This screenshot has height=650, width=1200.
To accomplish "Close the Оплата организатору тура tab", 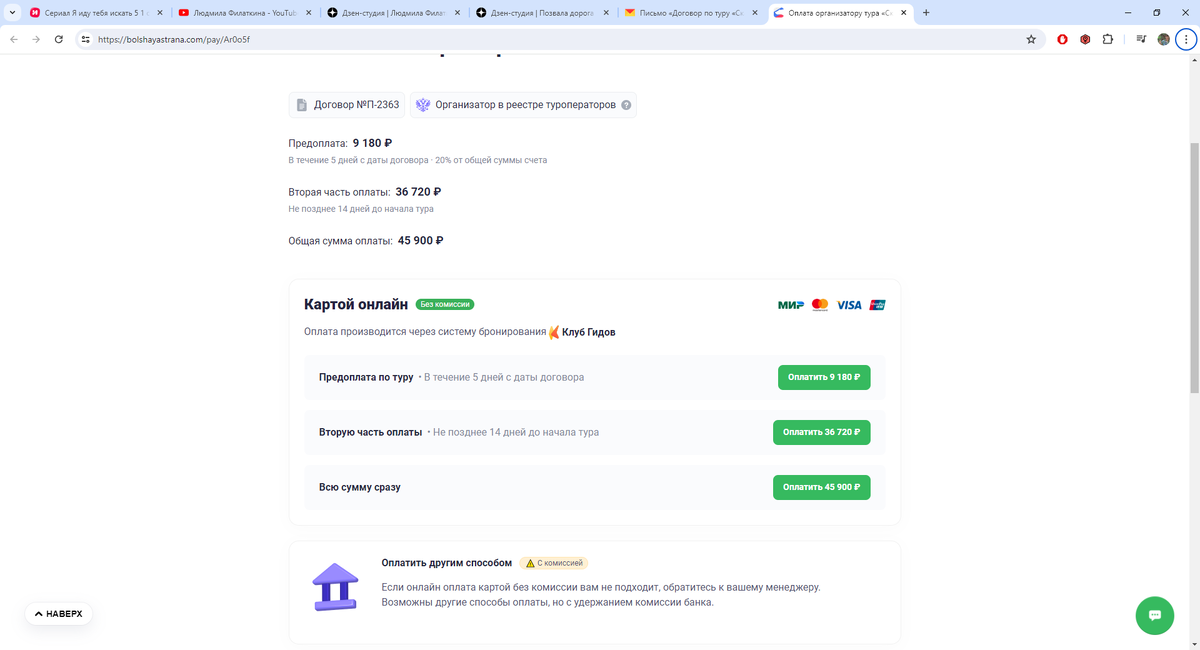I will point(905,13).
